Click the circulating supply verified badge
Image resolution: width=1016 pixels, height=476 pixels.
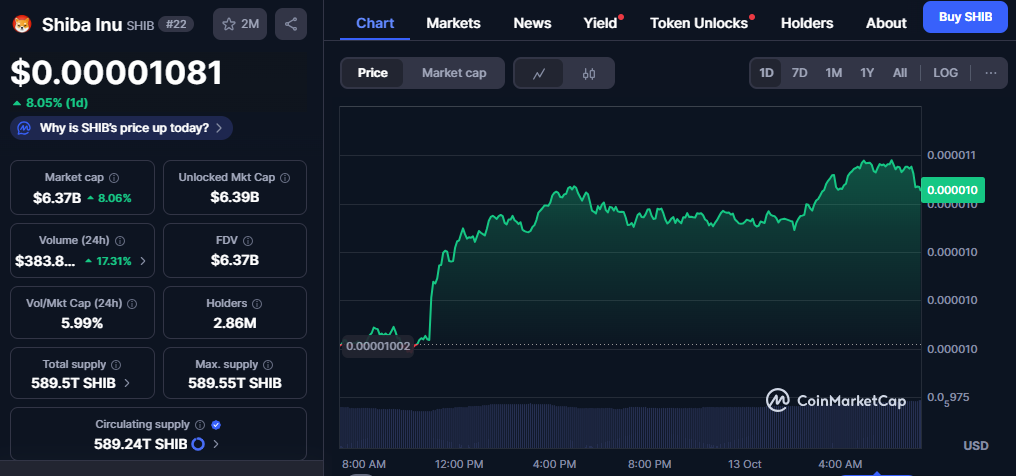[x=216, y=425]
